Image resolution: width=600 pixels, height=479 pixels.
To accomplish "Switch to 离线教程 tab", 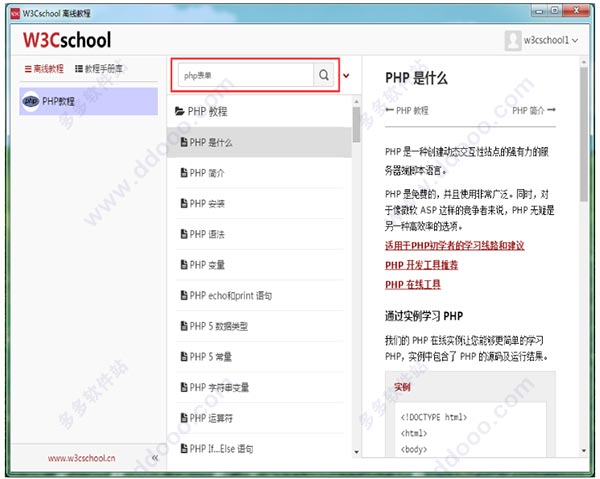I will pos(44,69).
